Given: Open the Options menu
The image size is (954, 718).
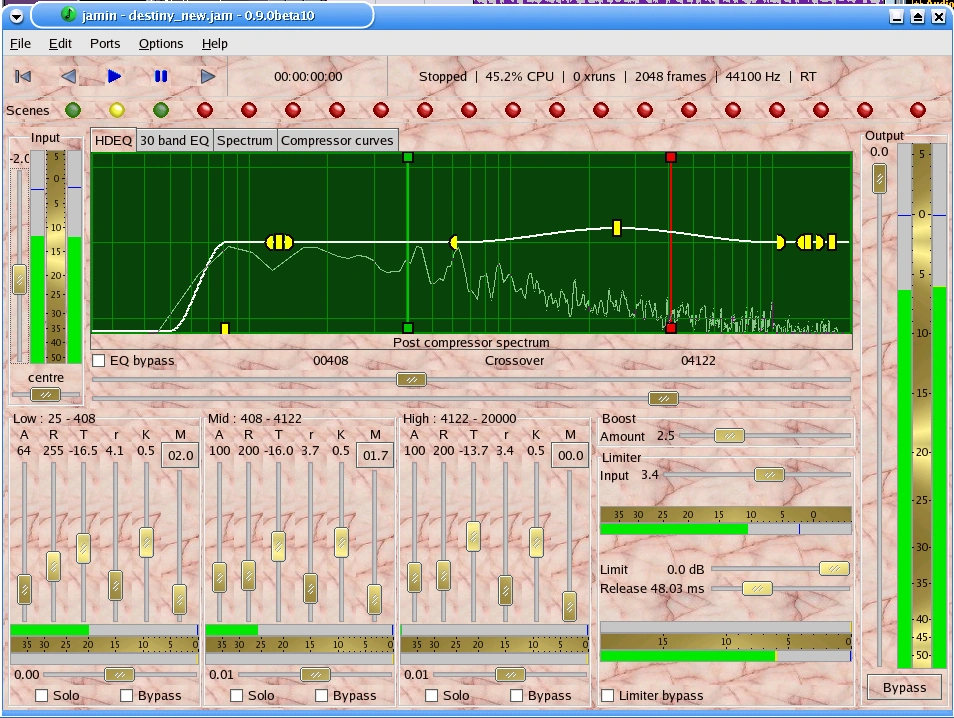Looking at the screenshot, I should point(161,44).
